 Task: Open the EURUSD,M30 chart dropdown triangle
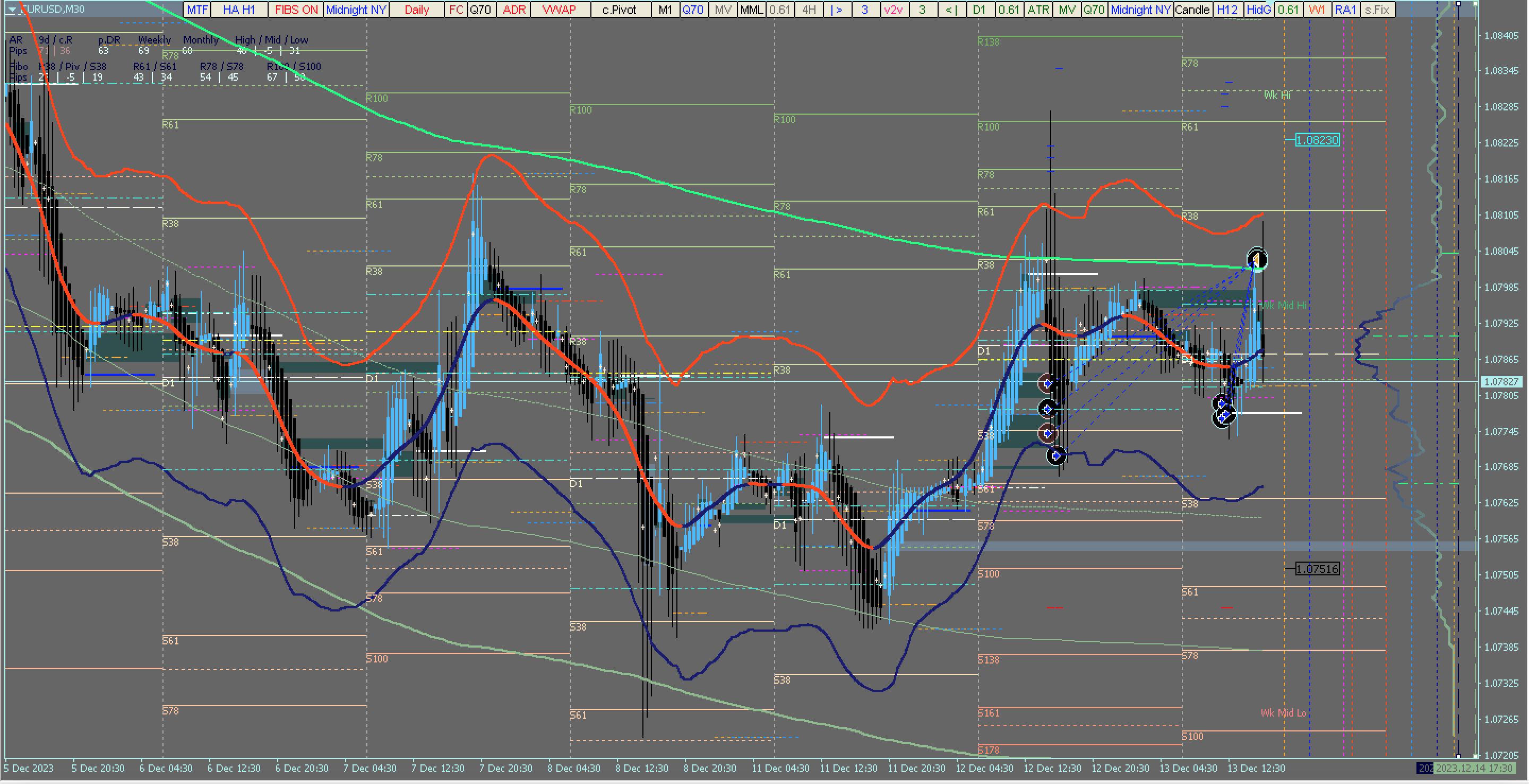click(11, 10)
